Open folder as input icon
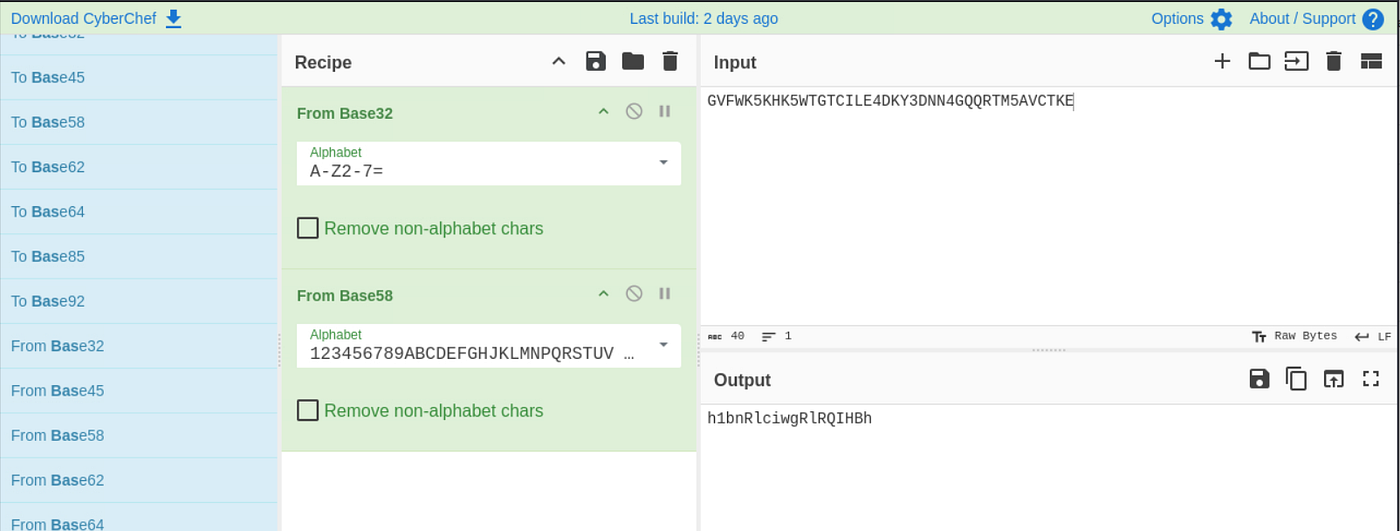Viewport: 1400px width, 531px height. coord(1259,61)
